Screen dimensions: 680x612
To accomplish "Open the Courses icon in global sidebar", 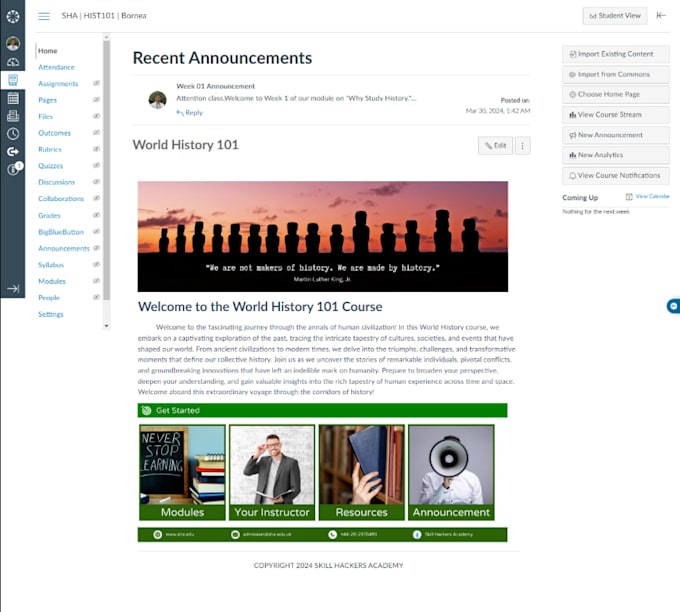I will [x=13, y=80].
